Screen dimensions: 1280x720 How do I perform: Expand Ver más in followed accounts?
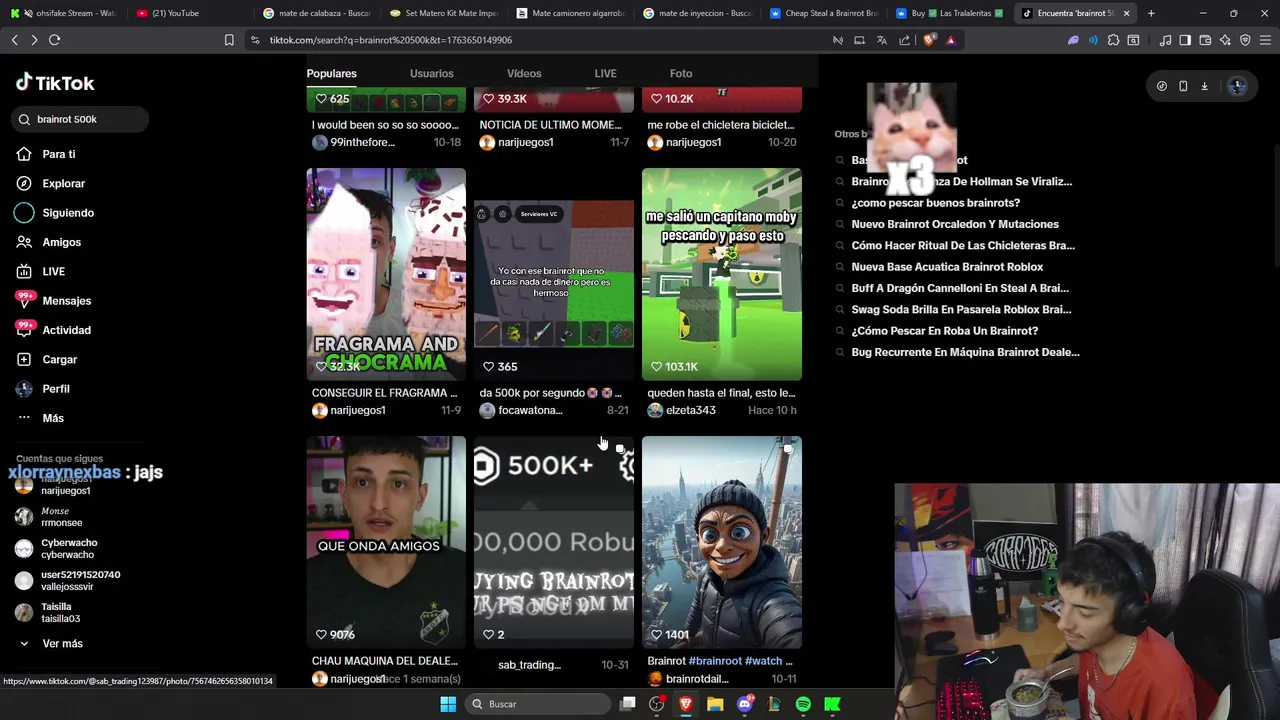(50, 644)
